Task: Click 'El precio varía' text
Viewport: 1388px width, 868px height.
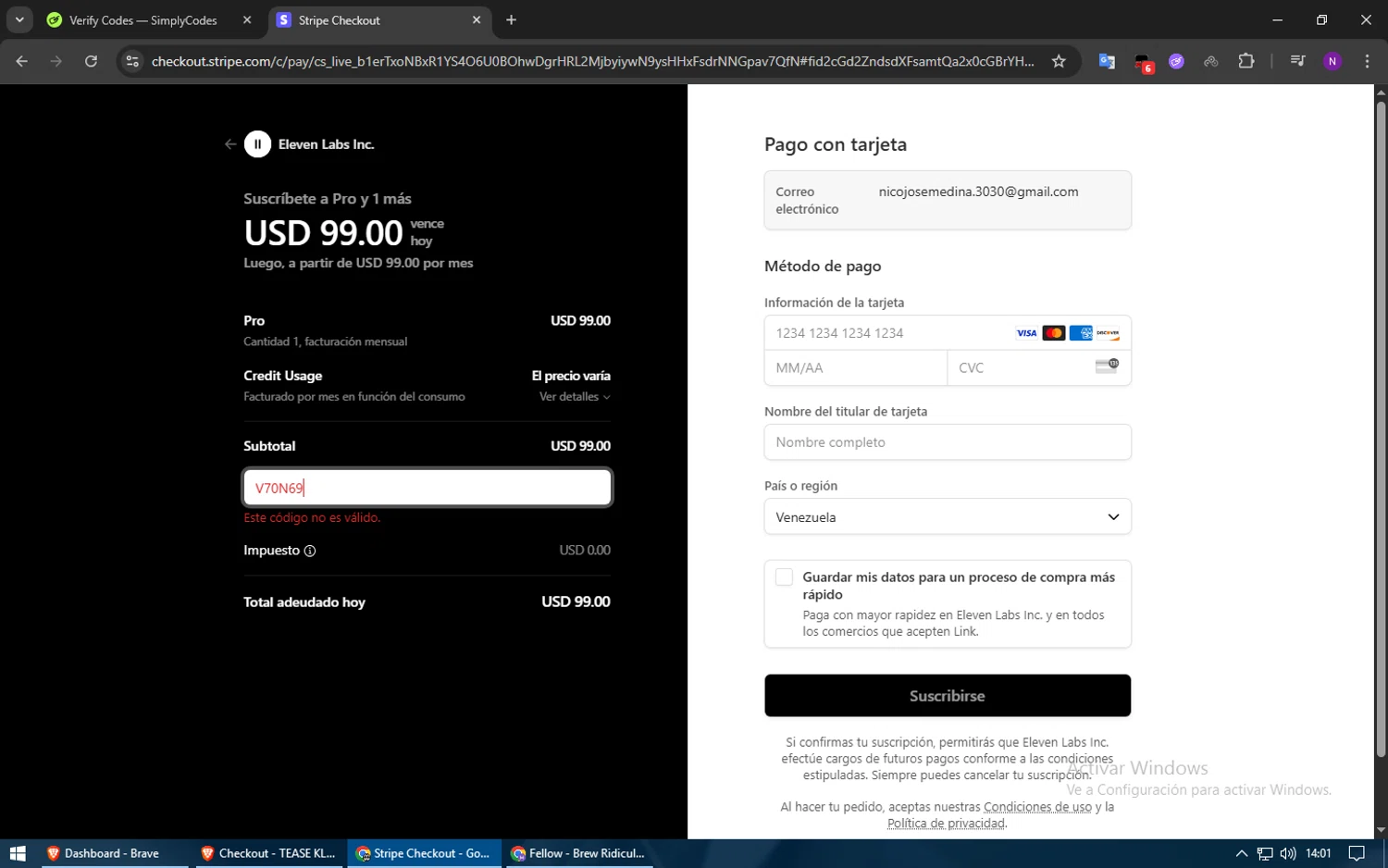Action: coord(571,376)
